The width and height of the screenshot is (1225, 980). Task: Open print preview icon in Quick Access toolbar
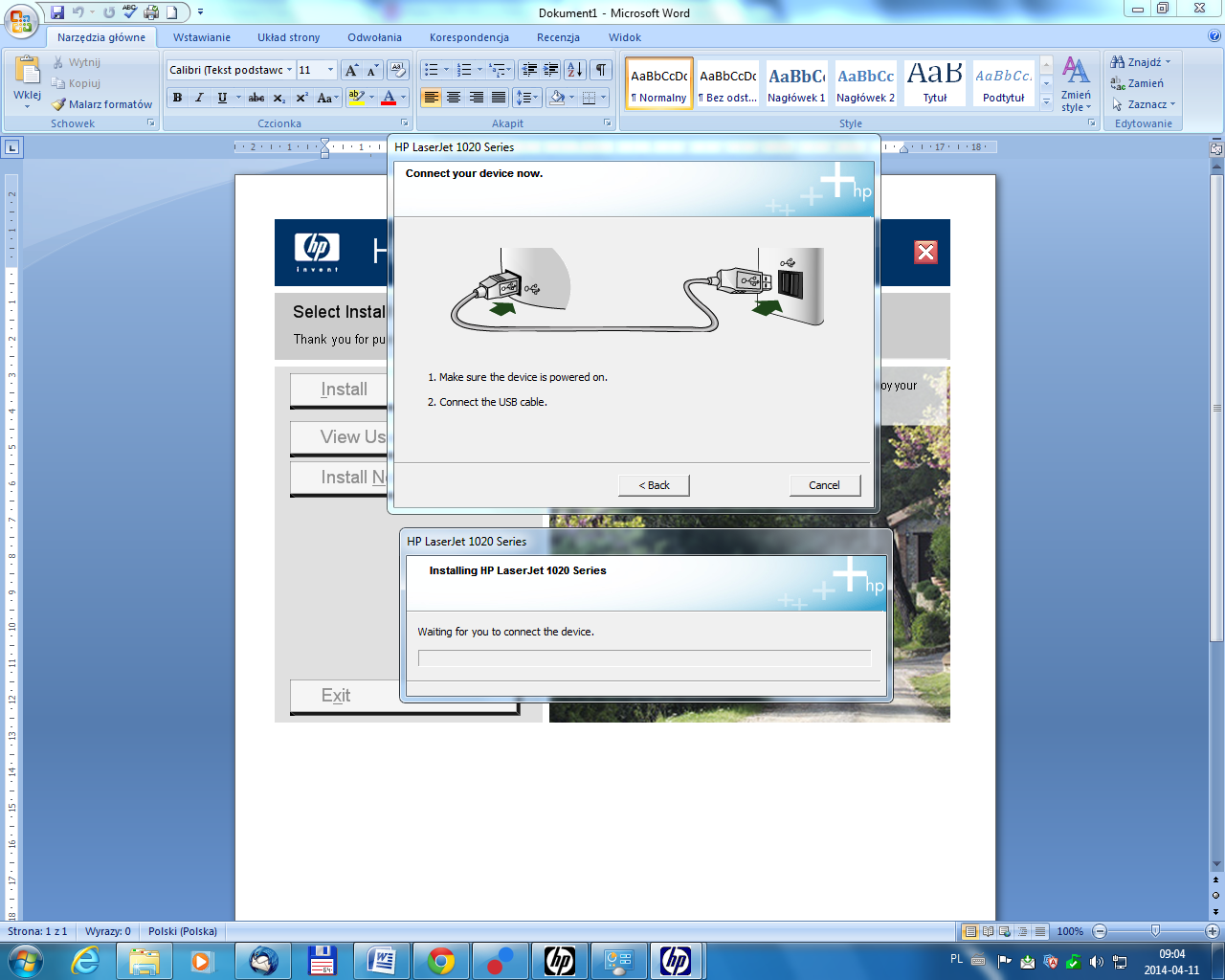tap(150, 12)
